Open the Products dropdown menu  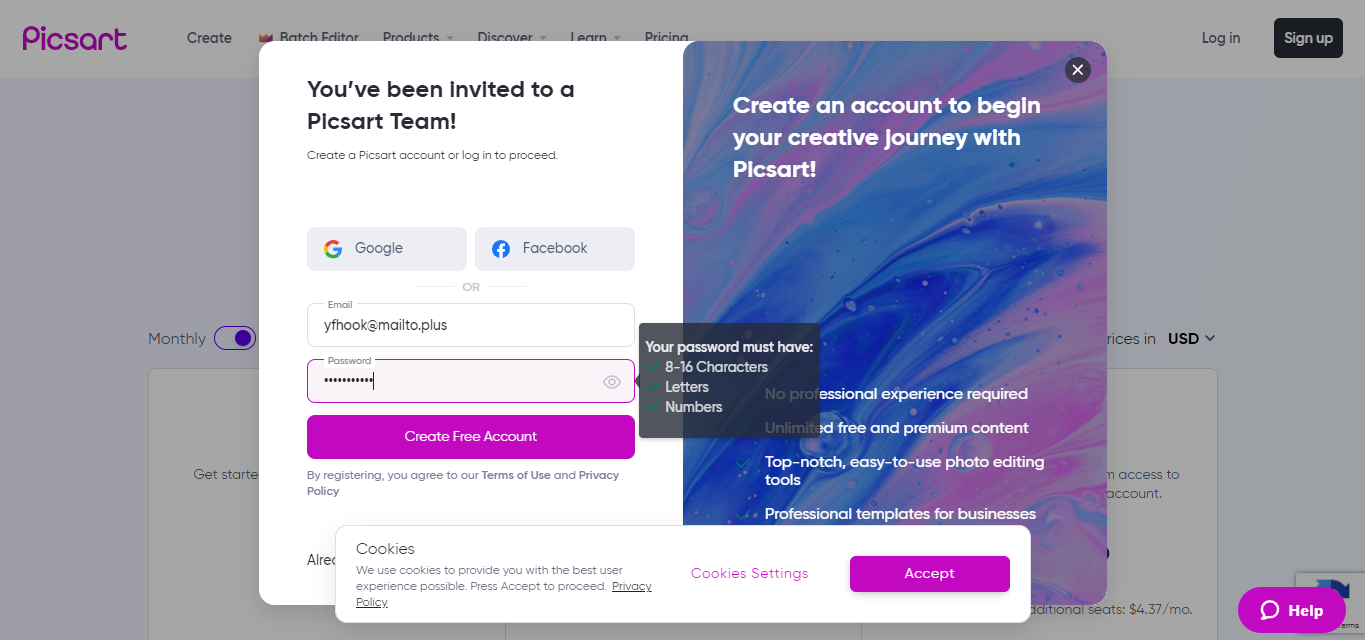pos(417,37)
